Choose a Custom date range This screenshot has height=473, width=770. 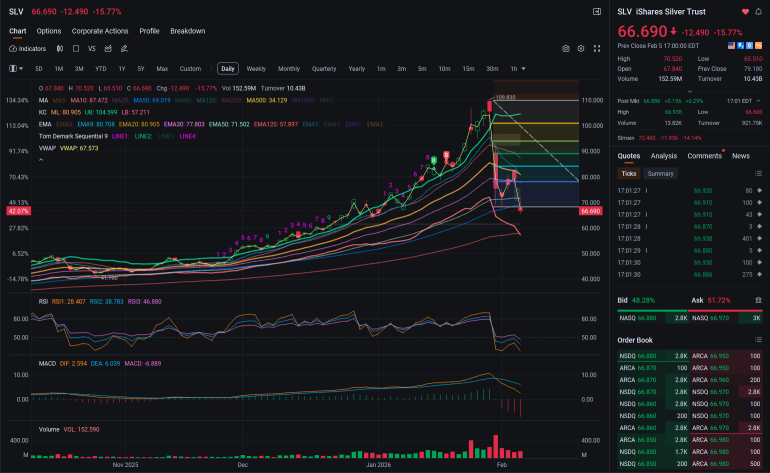click(x=190, y=69)
